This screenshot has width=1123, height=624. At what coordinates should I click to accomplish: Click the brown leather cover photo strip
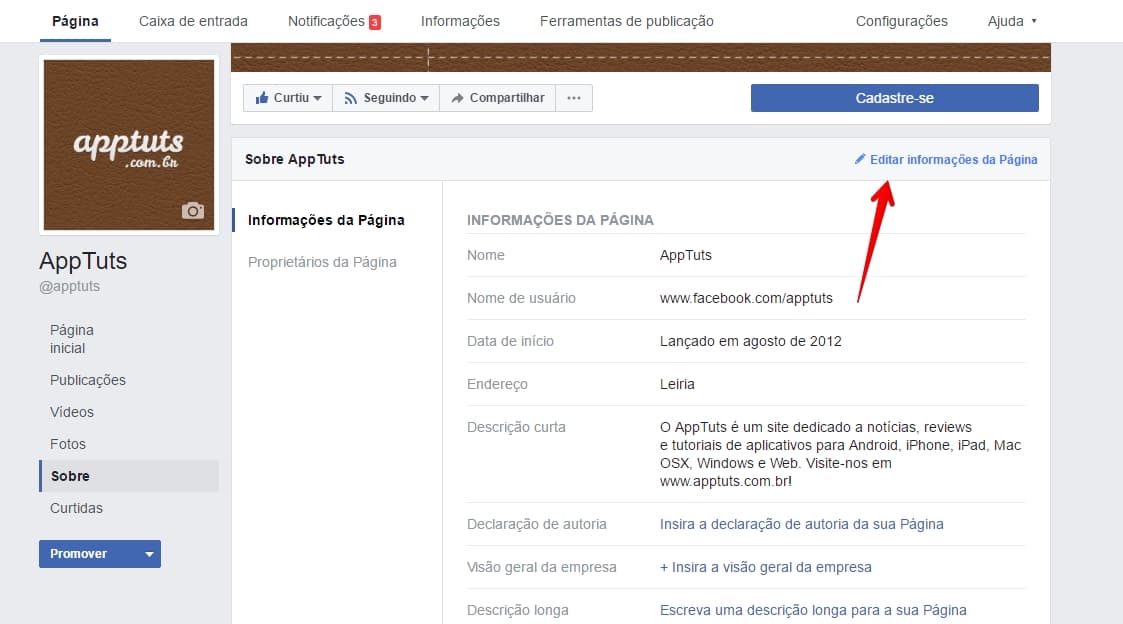[640, 57]
